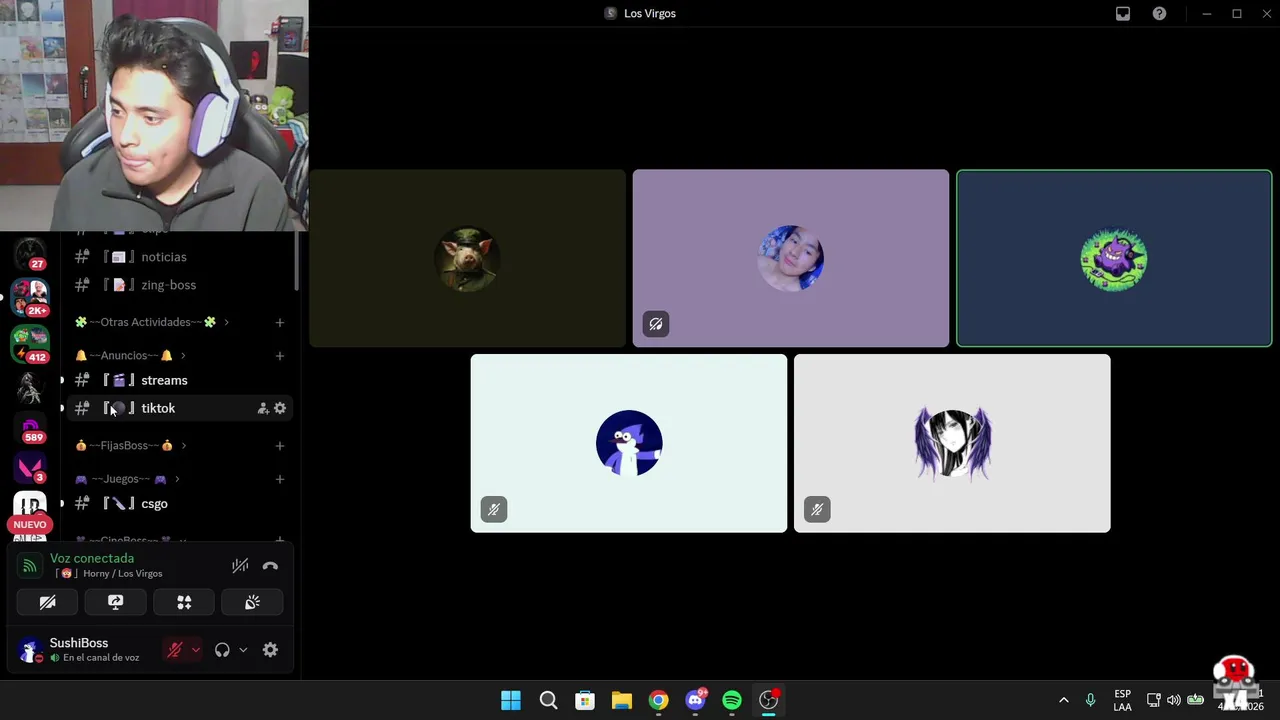The height and width of the screenshot is (720, 1280).
Task: Open File Explorer from taskbar
Action: pyautogui.click(x=622, y=700)
